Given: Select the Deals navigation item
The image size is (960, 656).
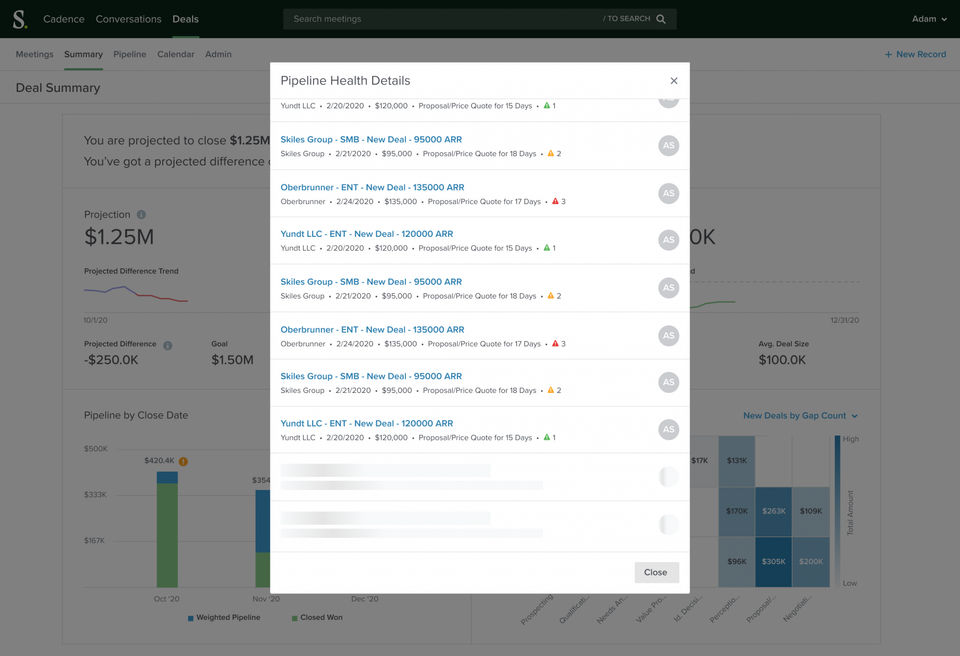Looking at the screenshot, I should 186,19.
